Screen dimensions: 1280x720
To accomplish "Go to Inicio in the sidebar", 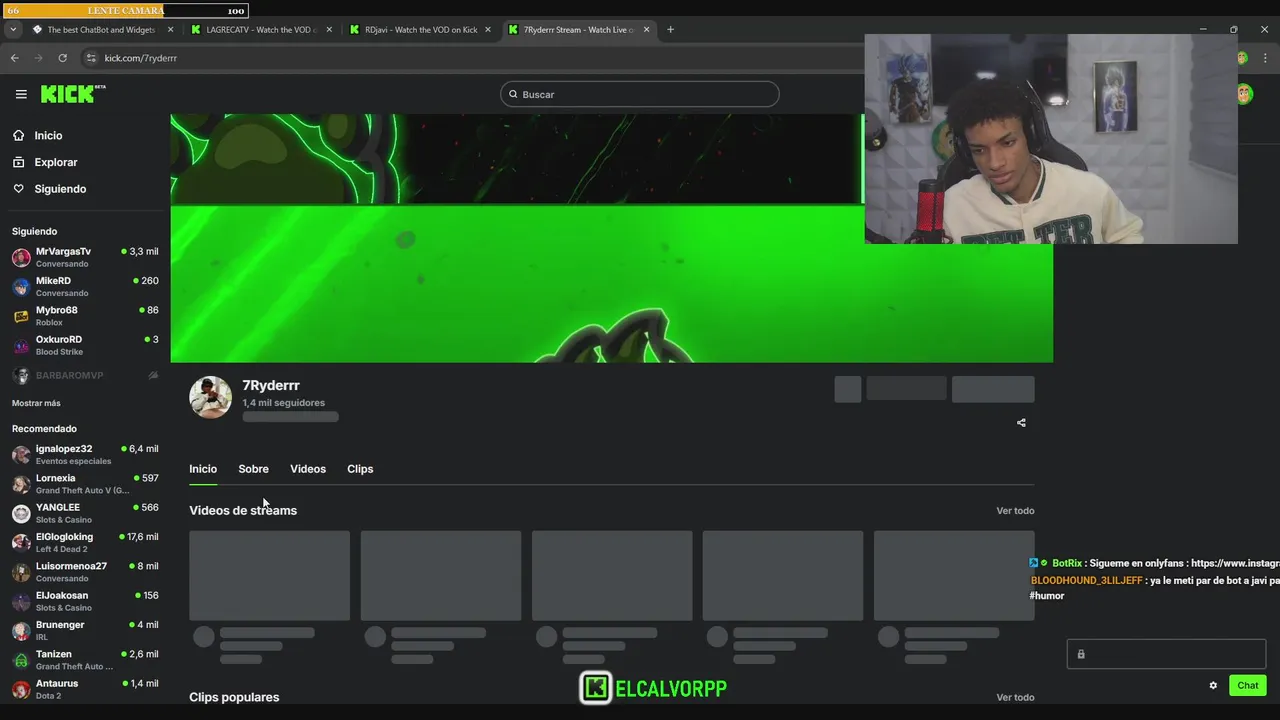I will 48,136.
